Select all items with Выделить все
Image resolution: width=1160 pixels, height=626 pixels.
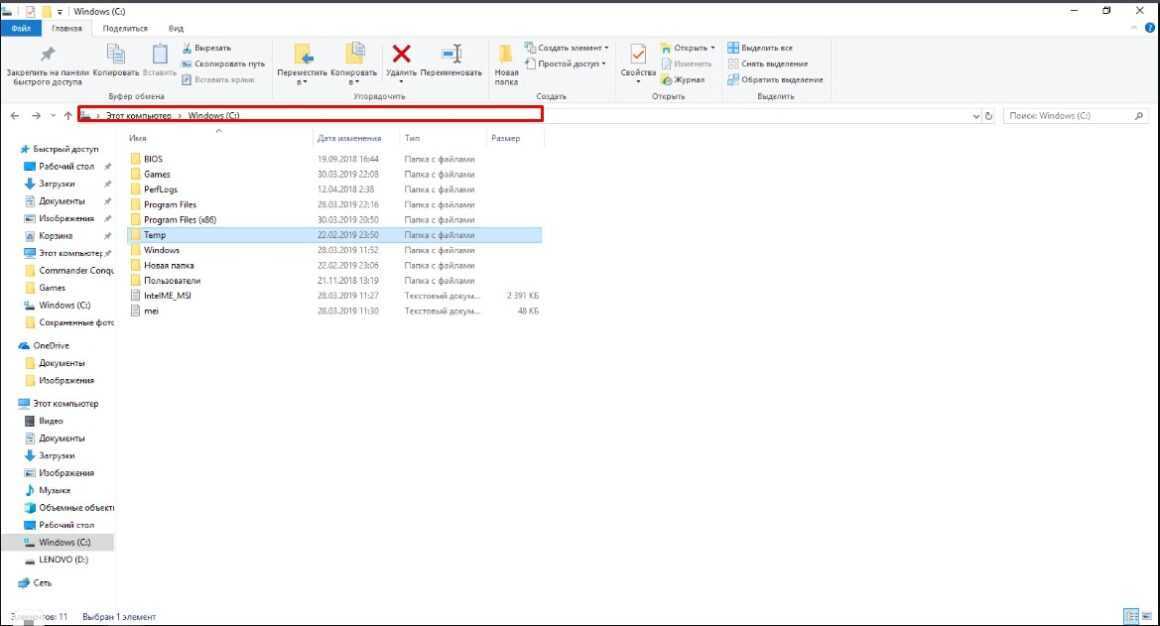coord(766,48)
